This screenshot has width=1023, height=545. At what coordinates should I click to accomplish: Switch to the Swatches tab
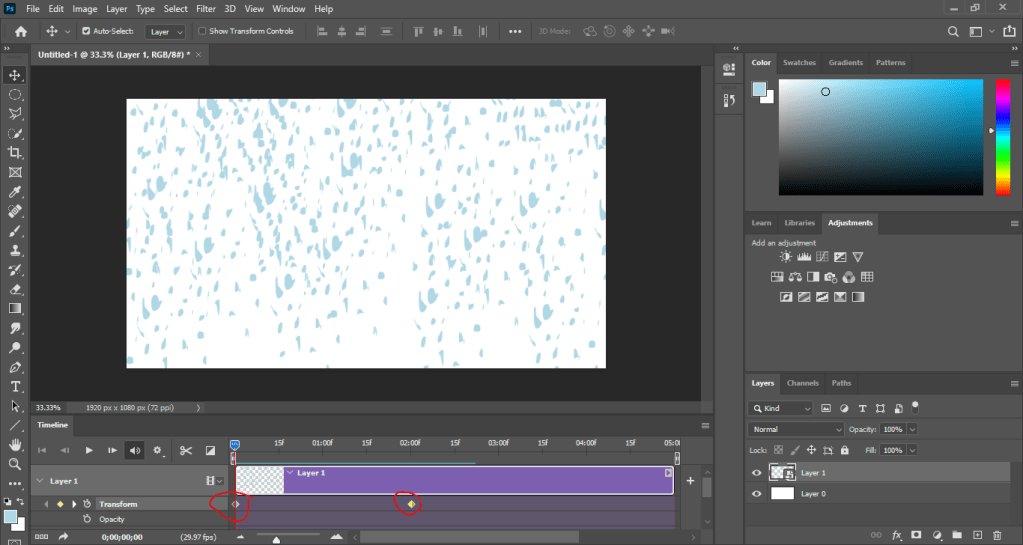click(x=799, y=63)
